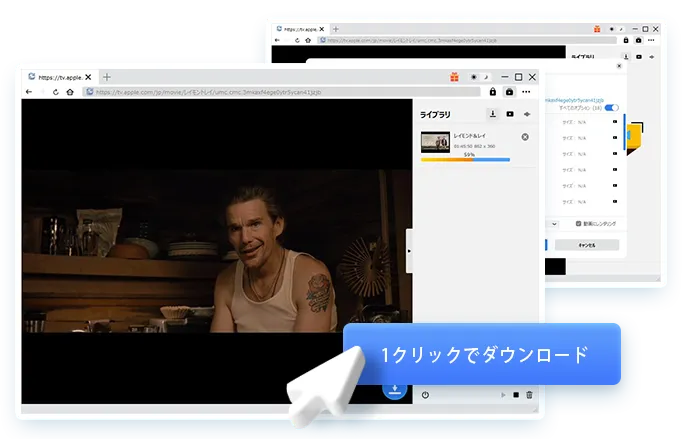The image size is (686, 439).
Task: Close the tab in back window
Action: 322,29
